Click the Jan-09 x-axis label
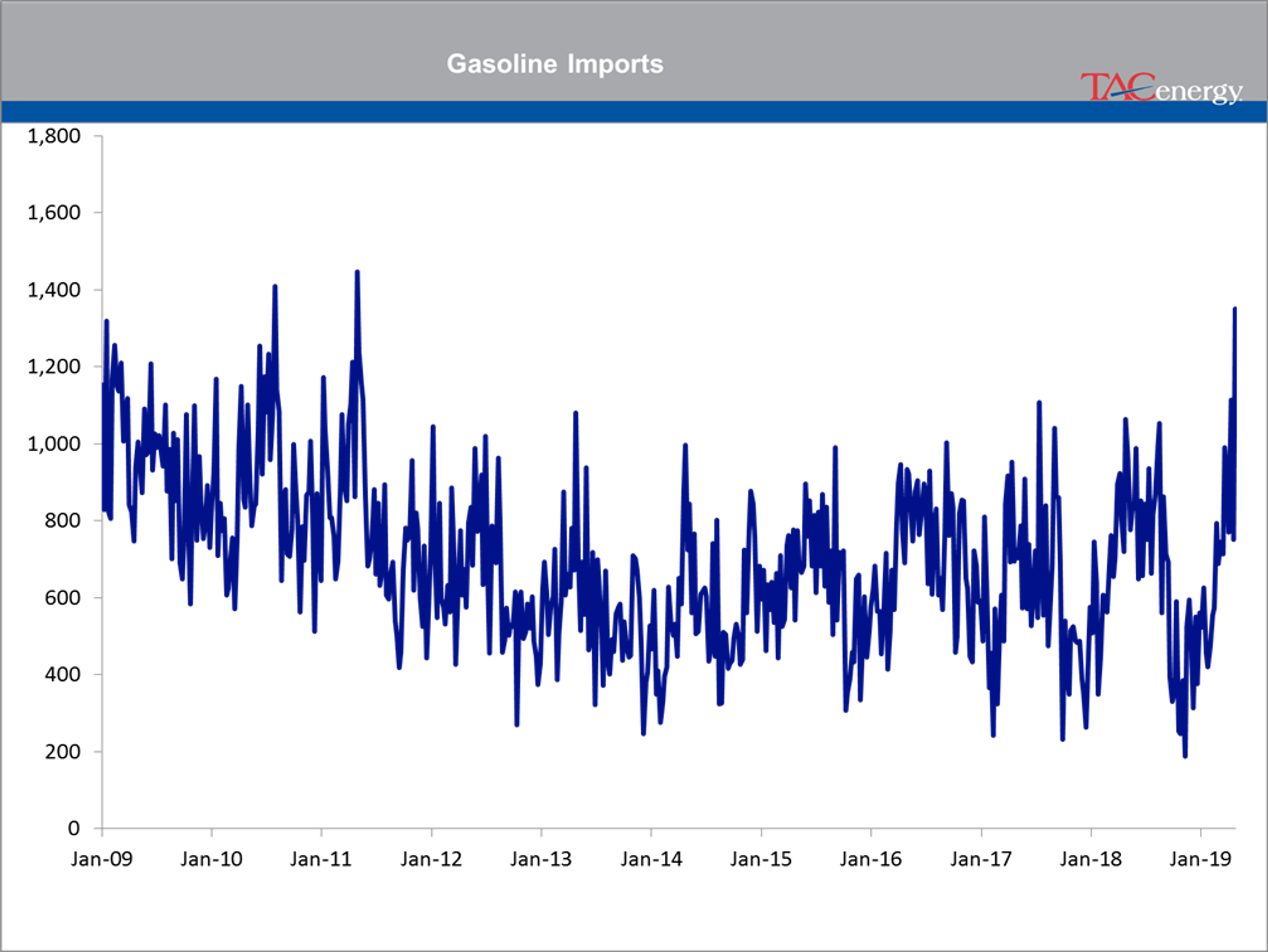Screen dimensions: 1268x952 pos(101,859)
